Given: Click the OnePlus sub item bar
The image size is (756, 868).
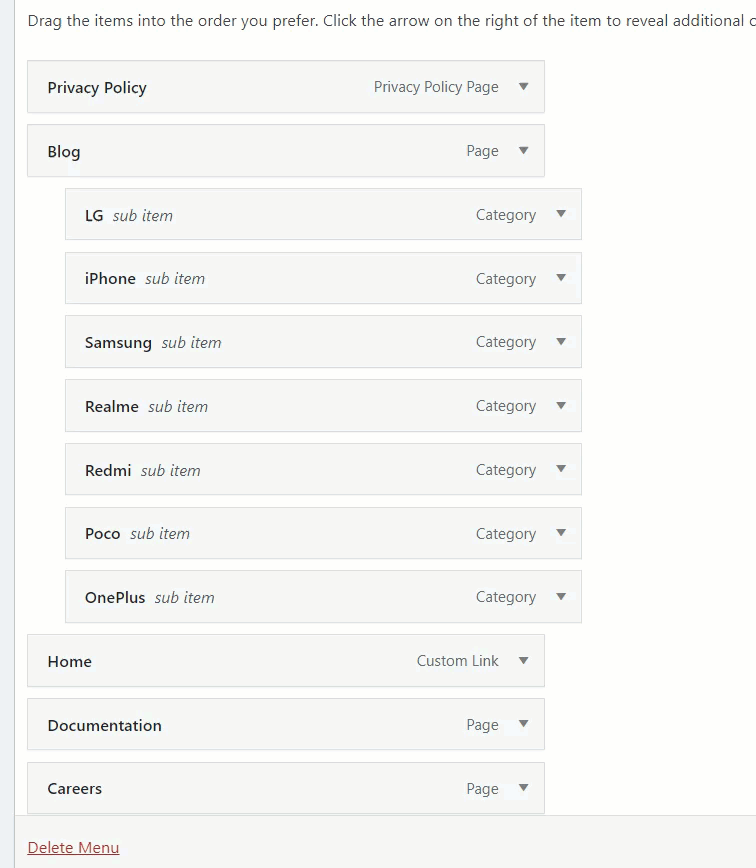Looking at the screenshot, I should coord(323,597).
